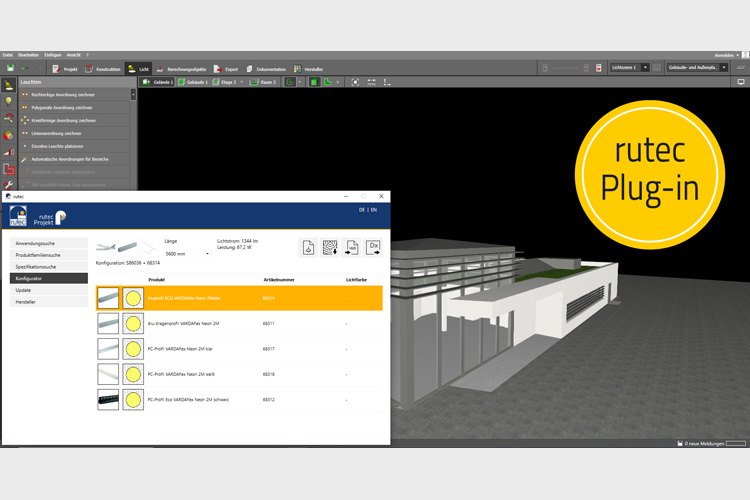Select the red-and-white ramp icon in the sidebar
The width and height of the screenshot is (750, 500).
tap(9, 152)
